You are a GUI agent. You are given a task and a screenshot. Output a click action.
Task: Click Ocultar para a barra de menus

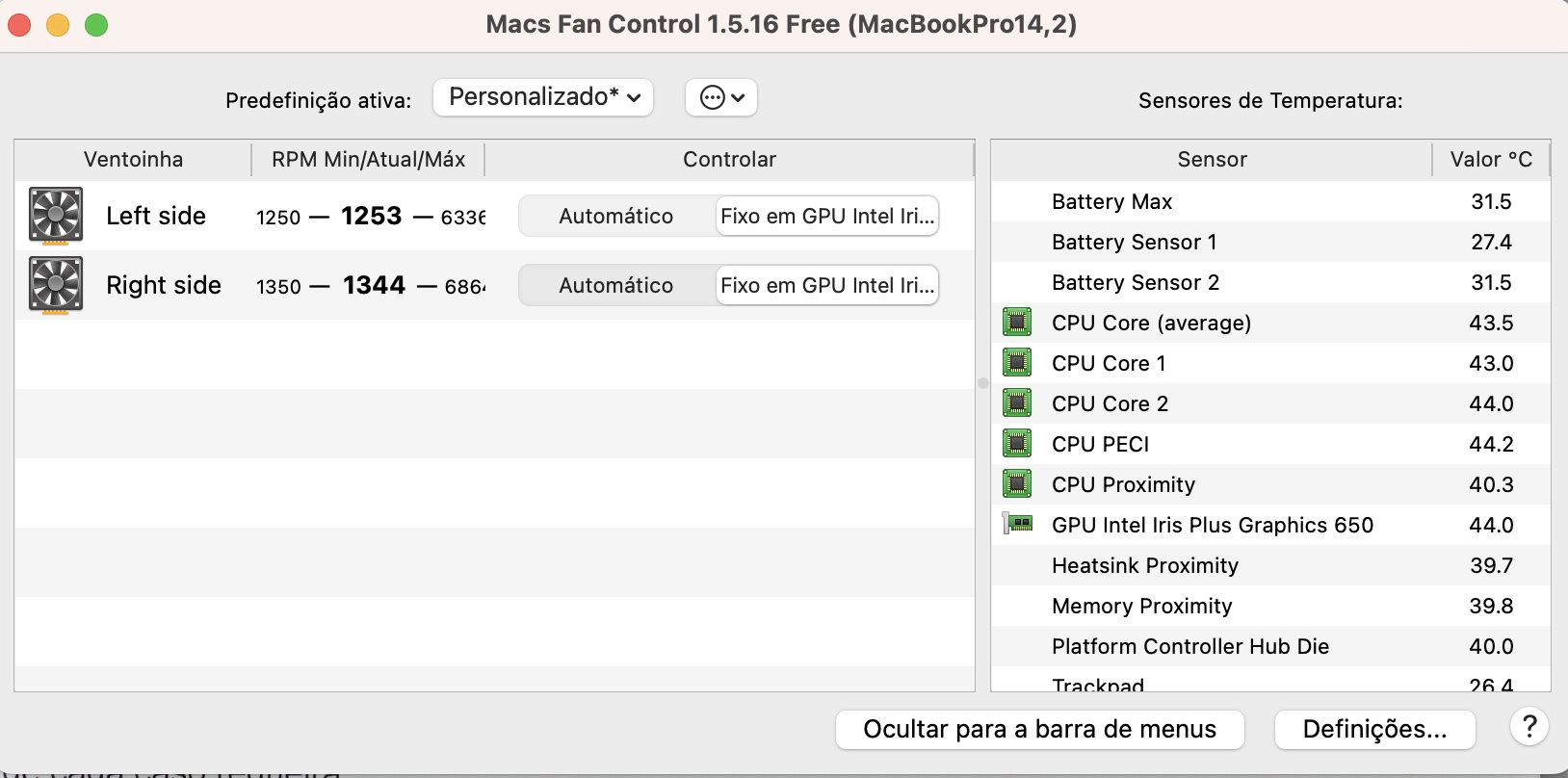pos(1039,730)
